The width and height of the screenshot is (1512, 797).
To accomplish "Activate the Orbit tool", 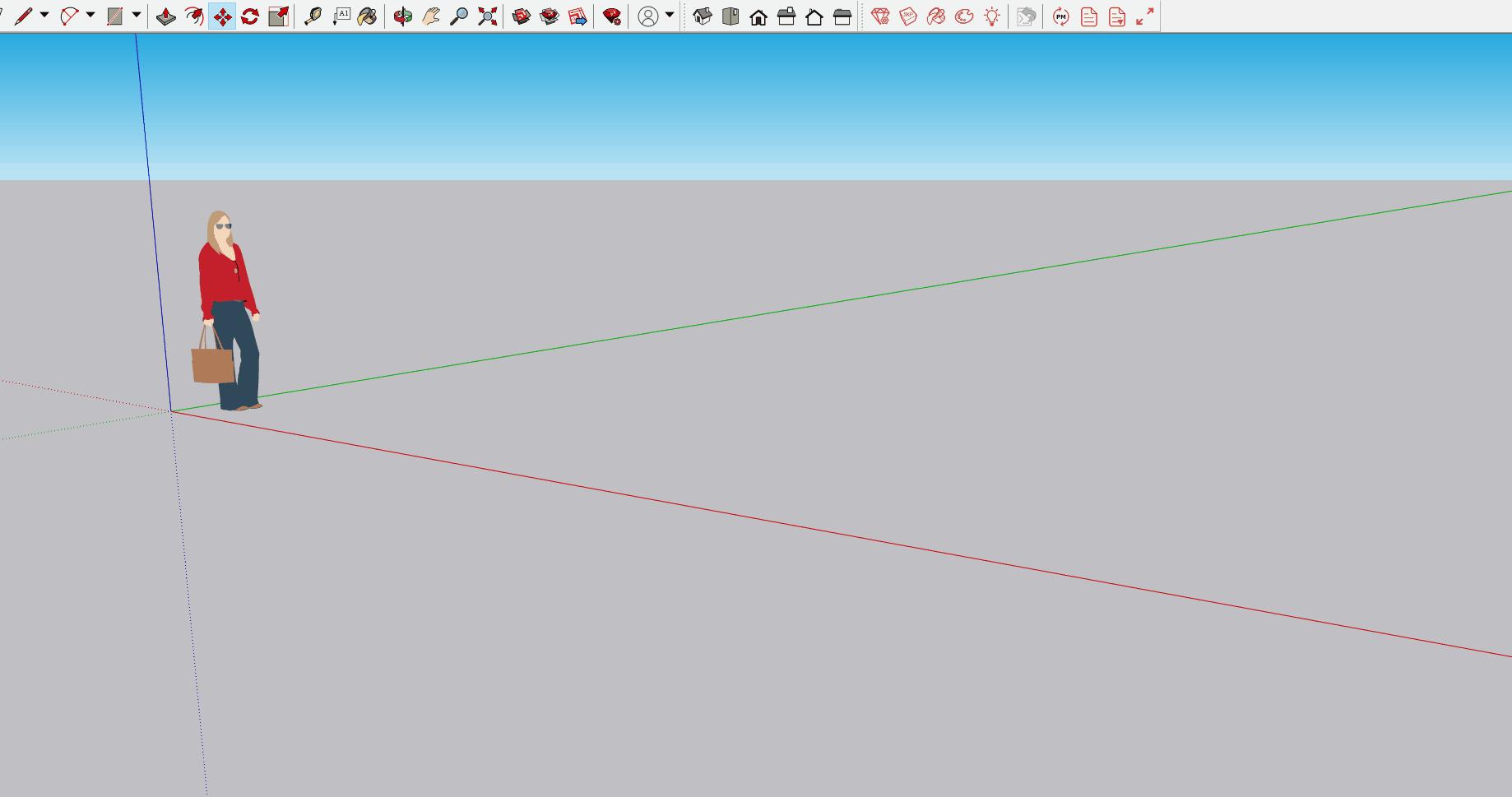I will pos(403,16).
